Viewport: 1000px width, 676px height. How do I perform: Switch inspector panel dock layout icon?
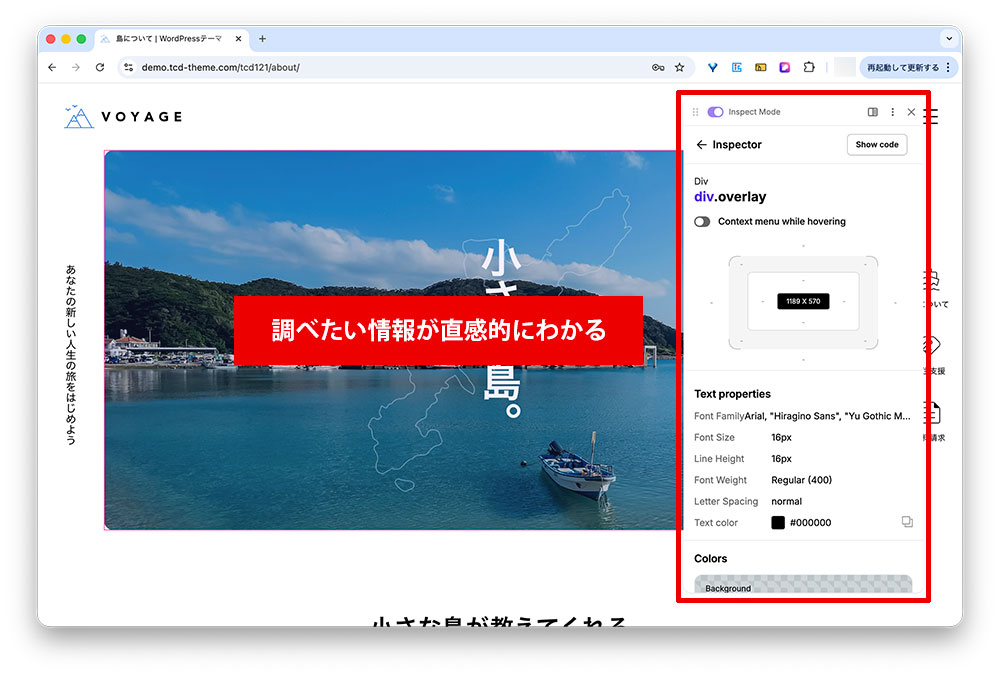point(873,112)
